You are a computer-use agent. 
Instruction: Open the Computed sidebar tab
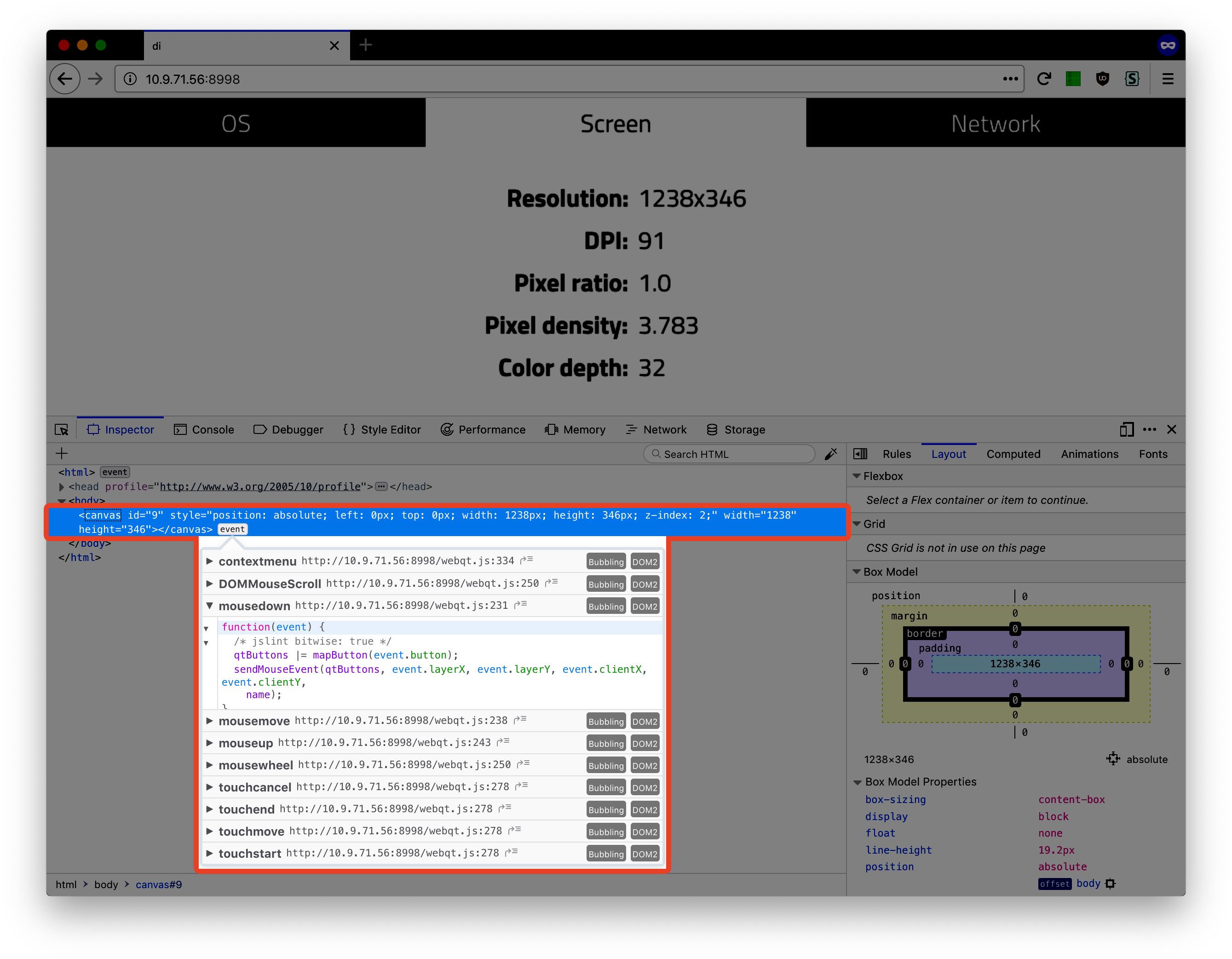coord(1013,454)
